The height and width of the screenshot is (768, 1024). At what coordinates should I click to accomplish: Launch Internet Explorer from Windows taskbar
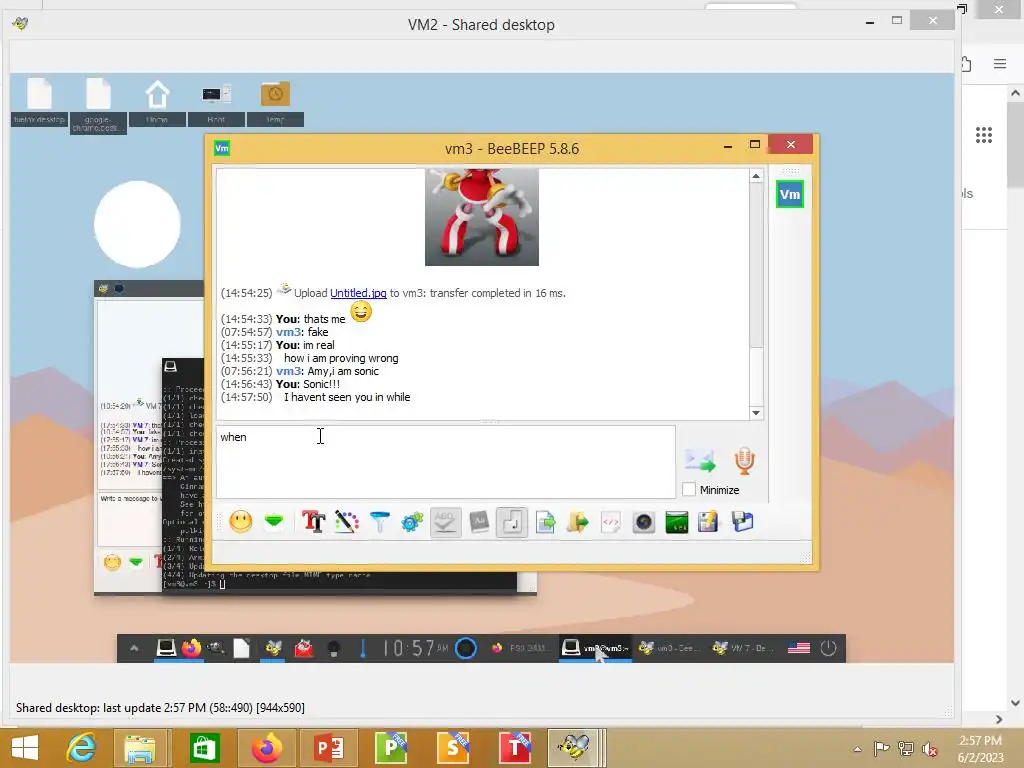(x=81, y=748)
